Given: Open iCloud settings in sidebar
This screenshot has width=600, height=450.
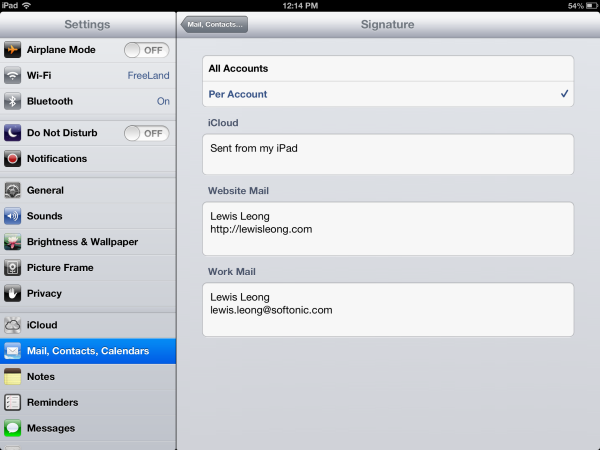Looking at the screenshot, I should (88, 325).
